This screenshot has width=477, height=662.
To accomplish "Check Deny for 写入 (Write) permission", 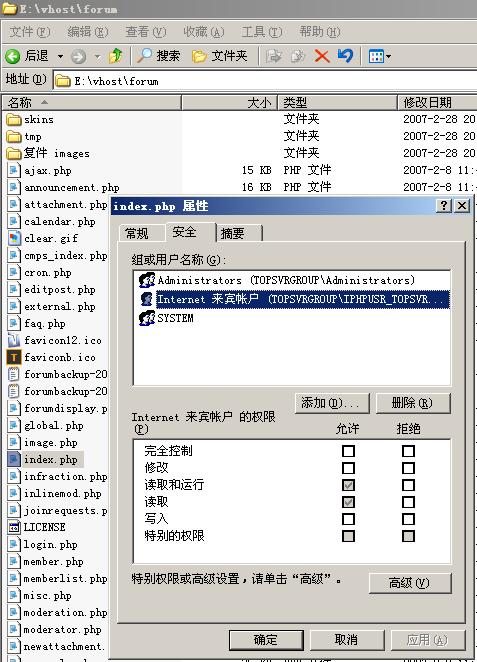I will click(408, 519).
